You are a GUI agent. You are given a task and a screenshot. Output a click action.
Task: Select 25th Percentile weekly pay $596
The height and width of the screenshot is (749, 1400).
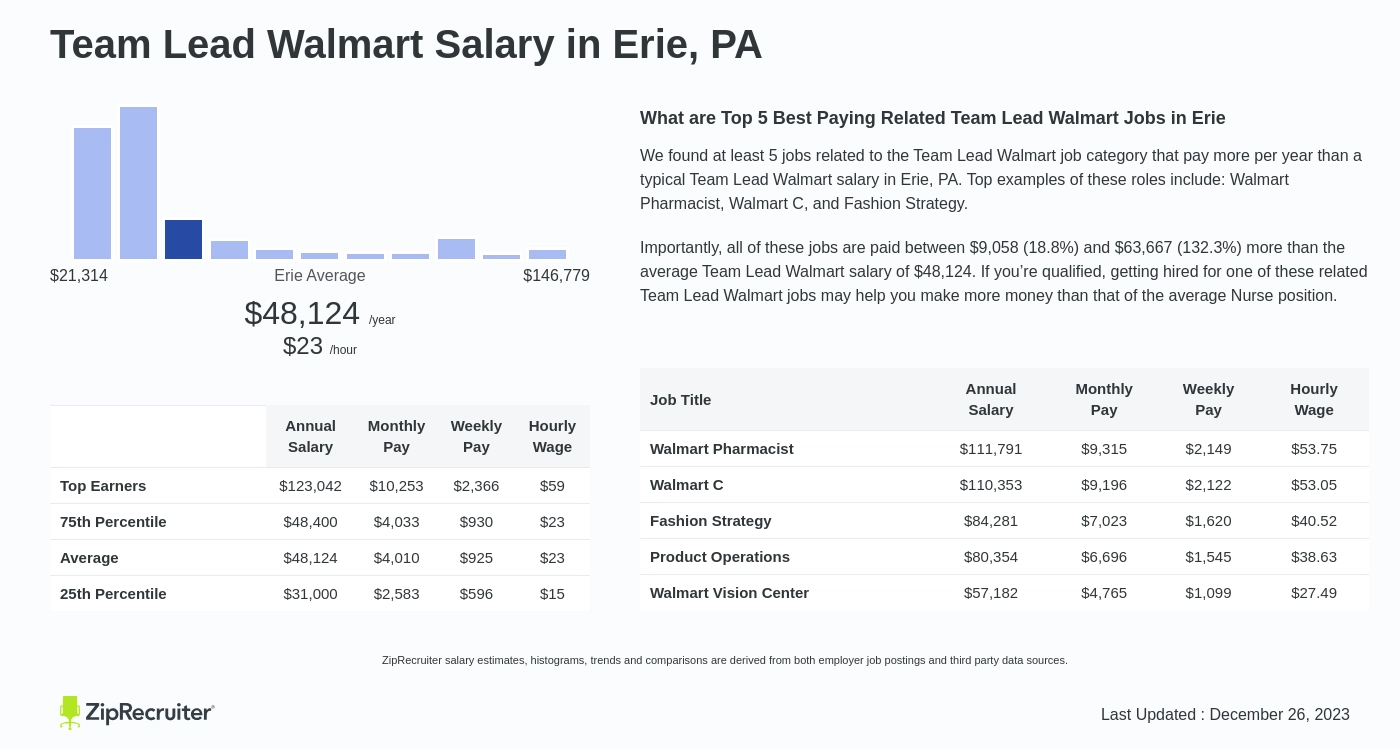pos(476,593)
